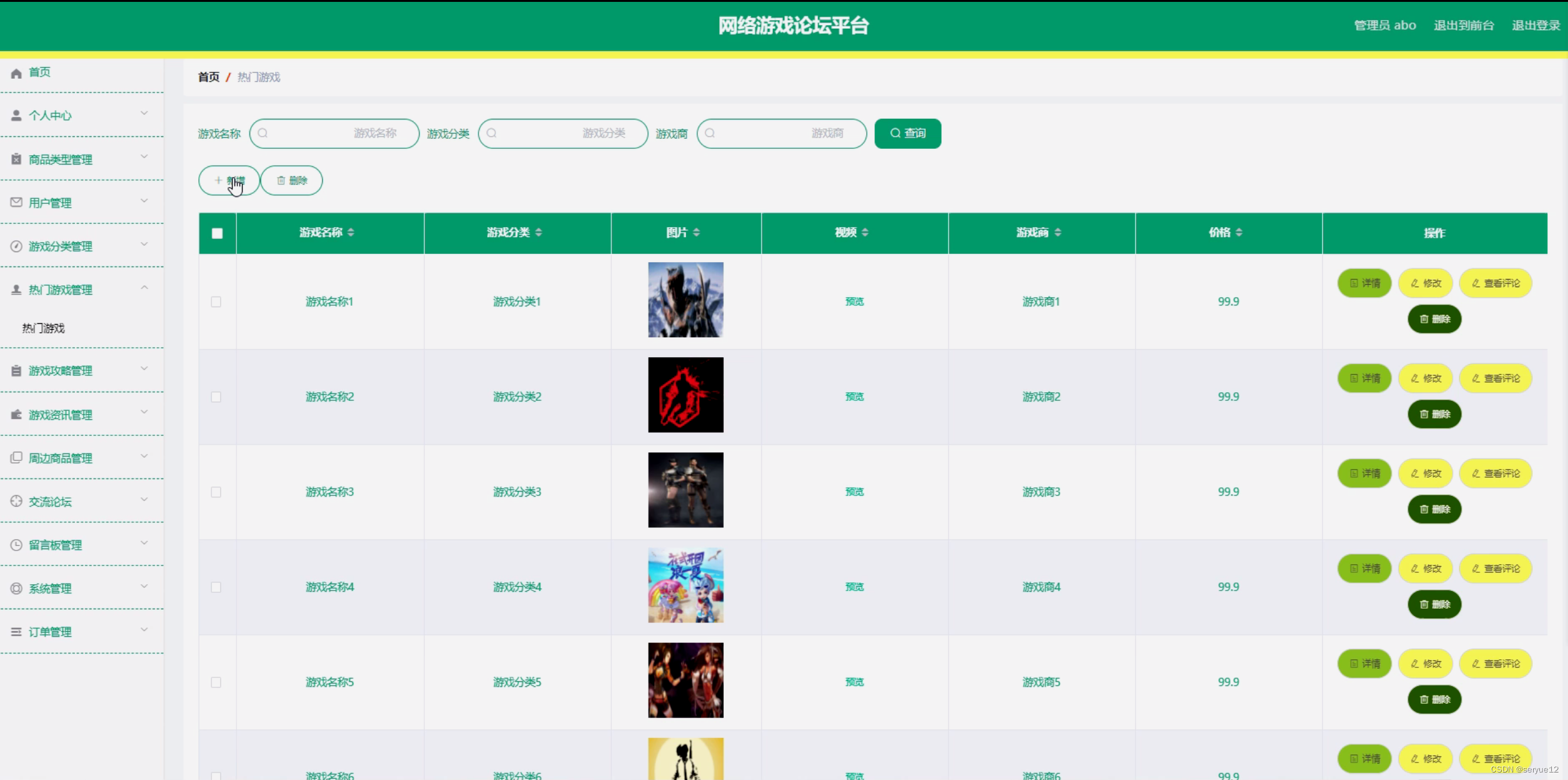Screen dimensions: 1568x780
Task: Open the 热门游戏 submenu item
Action: (44, 328)
